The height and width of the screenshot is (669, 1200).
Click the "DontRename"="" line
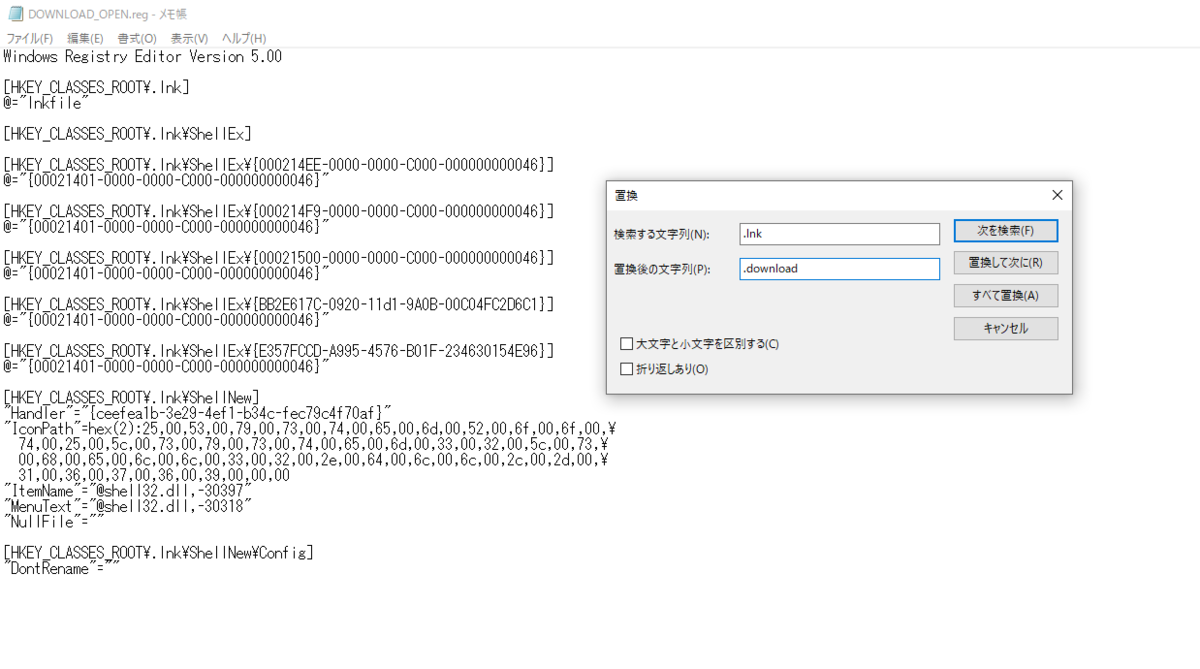pos(61,568)
